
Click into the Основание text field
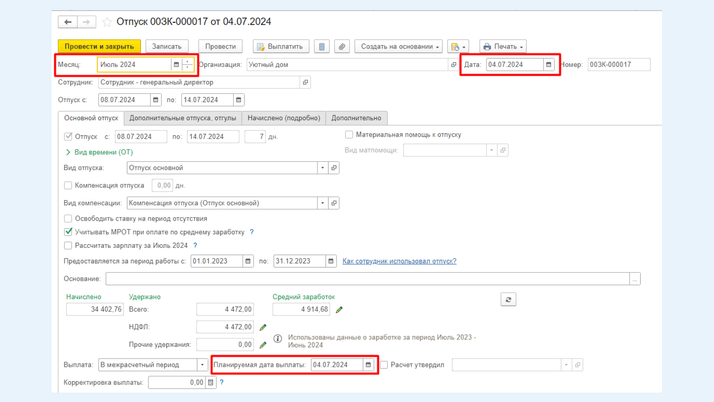(367, 279)
